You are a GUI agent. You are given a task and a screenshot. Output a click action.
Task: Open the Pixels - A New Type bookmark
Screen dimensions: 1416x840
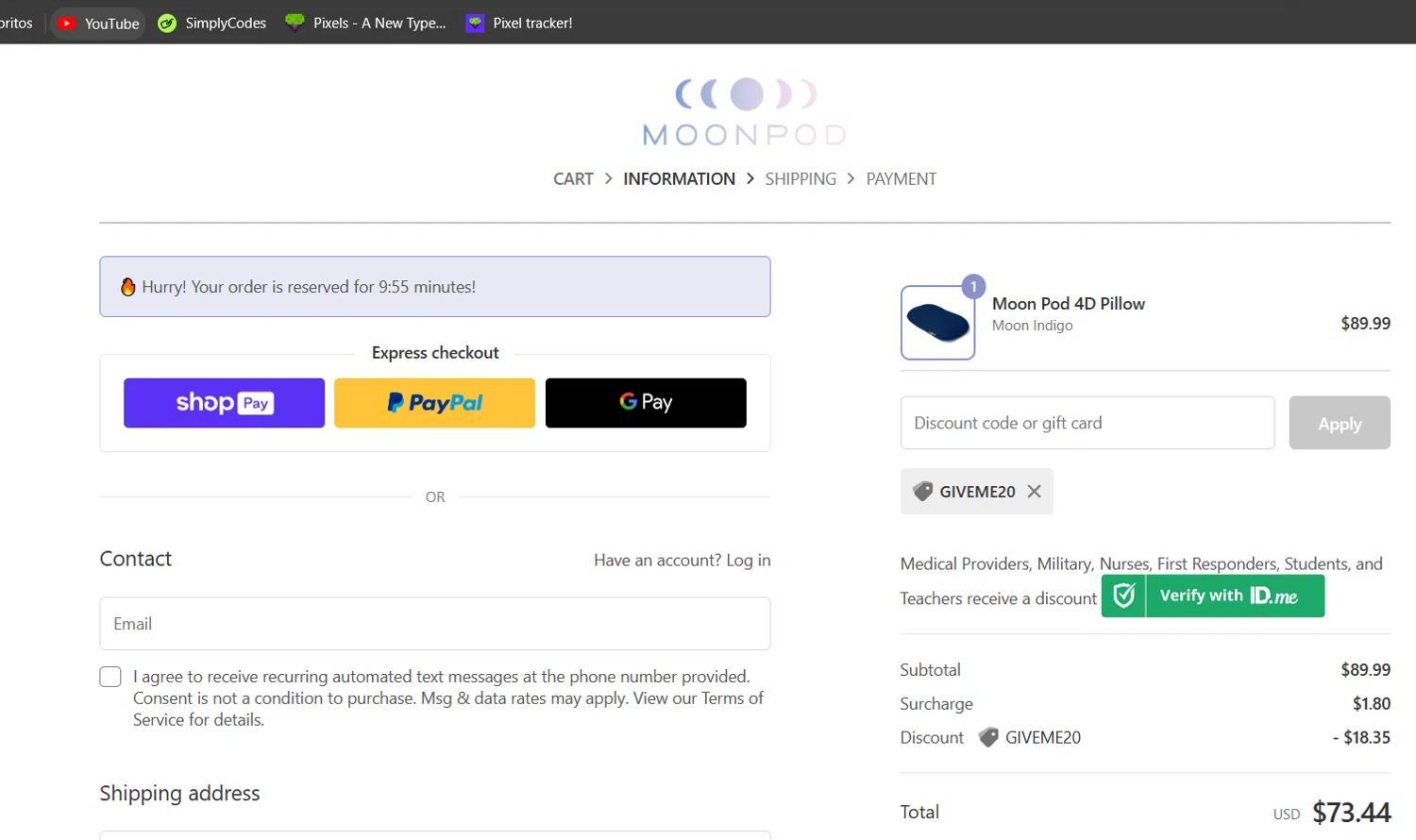click(365, 23)
